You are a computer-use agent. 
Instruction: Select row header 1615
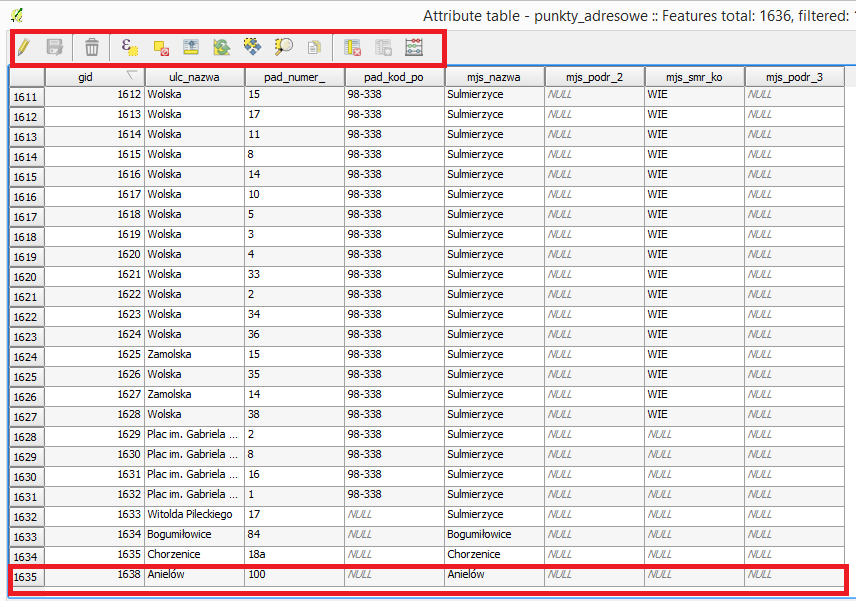(27, 177)
